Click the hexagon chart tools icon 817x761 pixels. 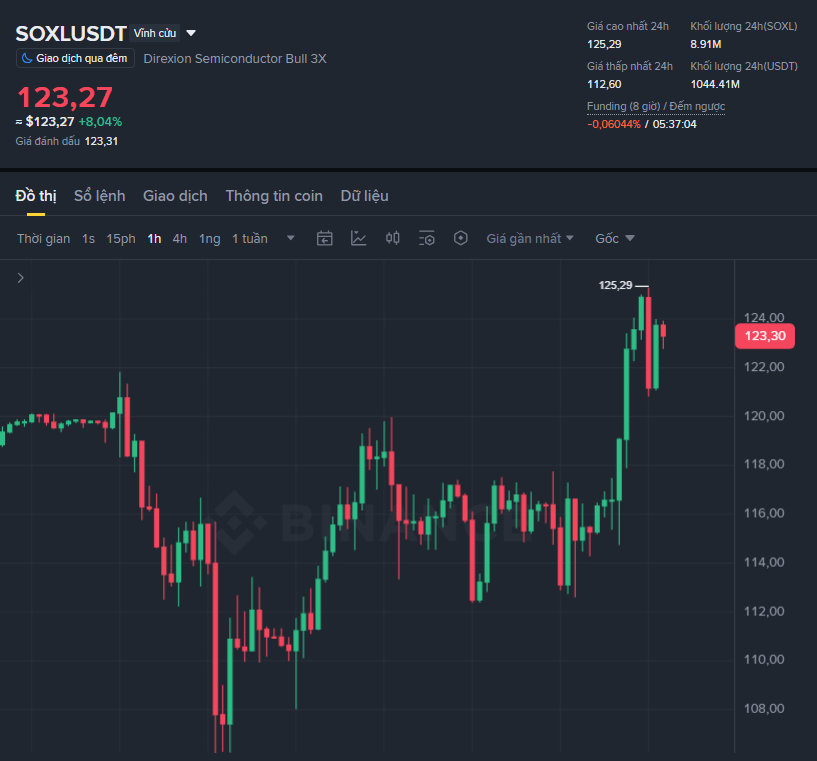click(x=461, y=239)
